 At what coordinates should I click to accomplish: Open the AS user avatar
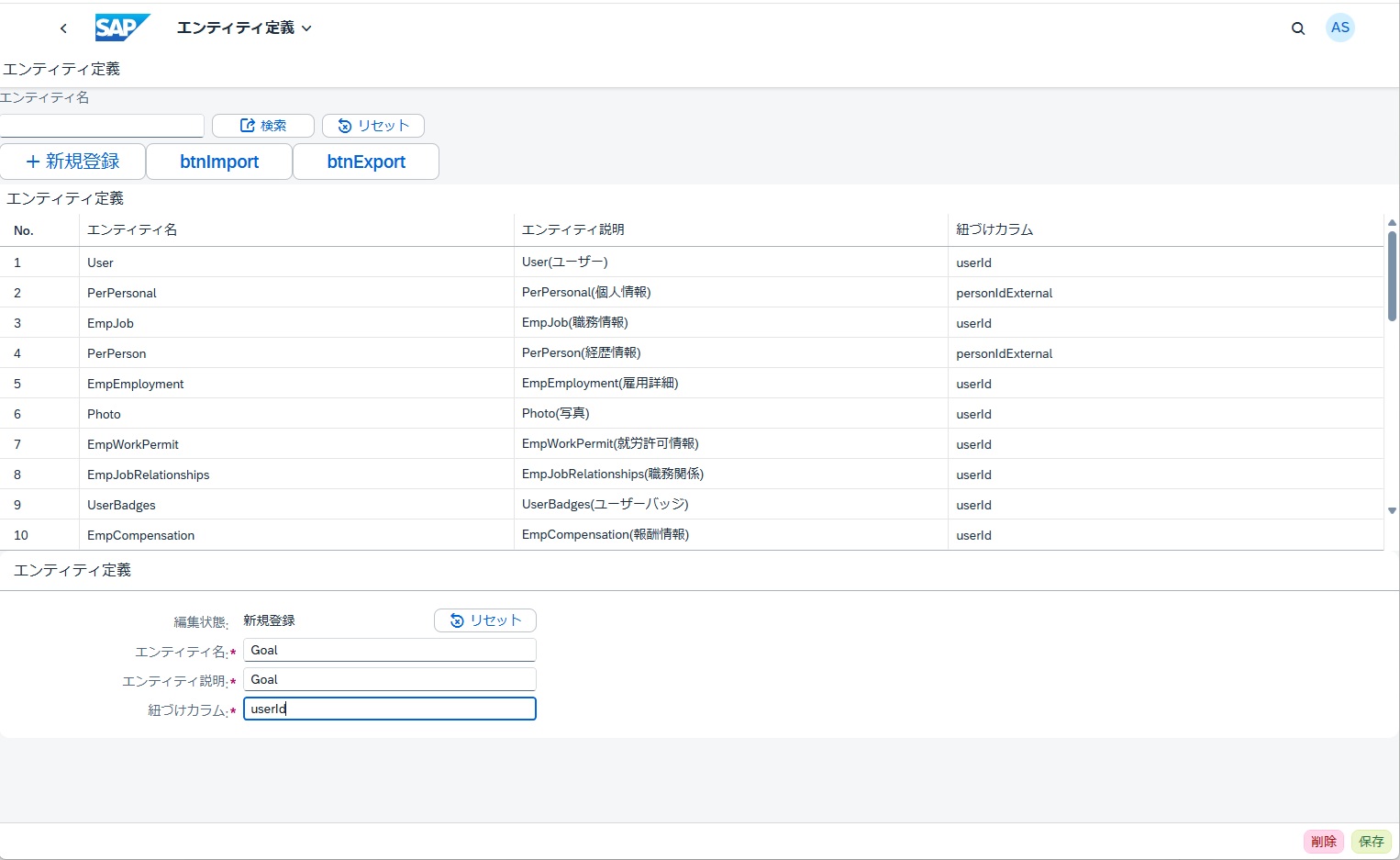[x=1339, y=28]
